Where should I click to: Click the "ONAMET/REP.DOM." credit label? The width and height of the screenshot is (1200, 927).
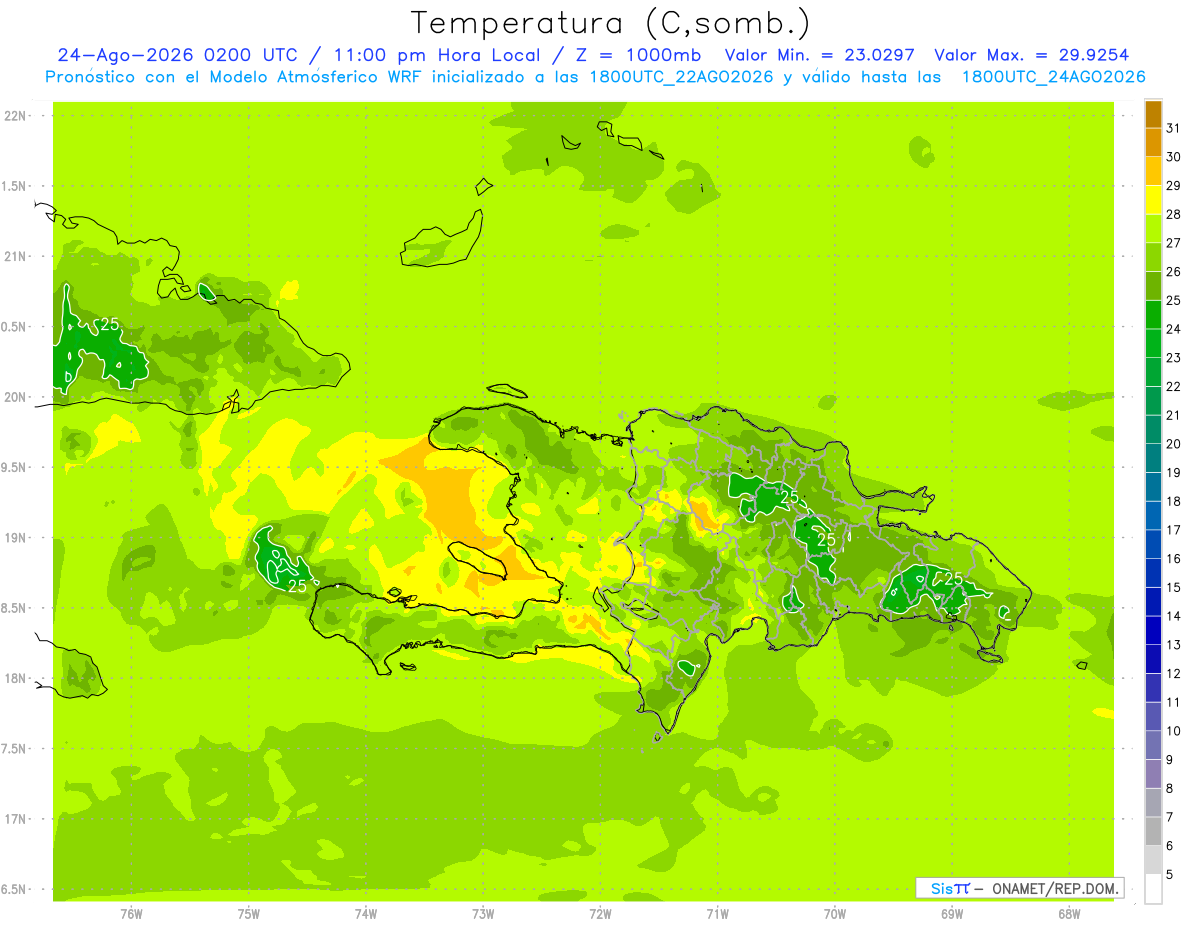point(1055,888)
